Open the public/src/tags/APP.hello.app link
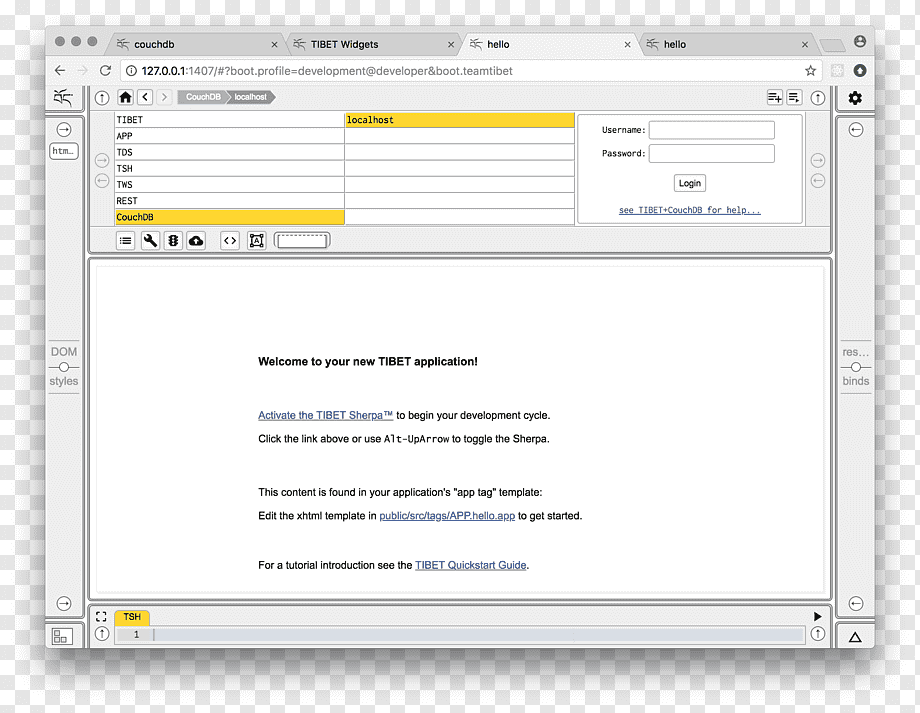920x713 pixels. point(447,516)
